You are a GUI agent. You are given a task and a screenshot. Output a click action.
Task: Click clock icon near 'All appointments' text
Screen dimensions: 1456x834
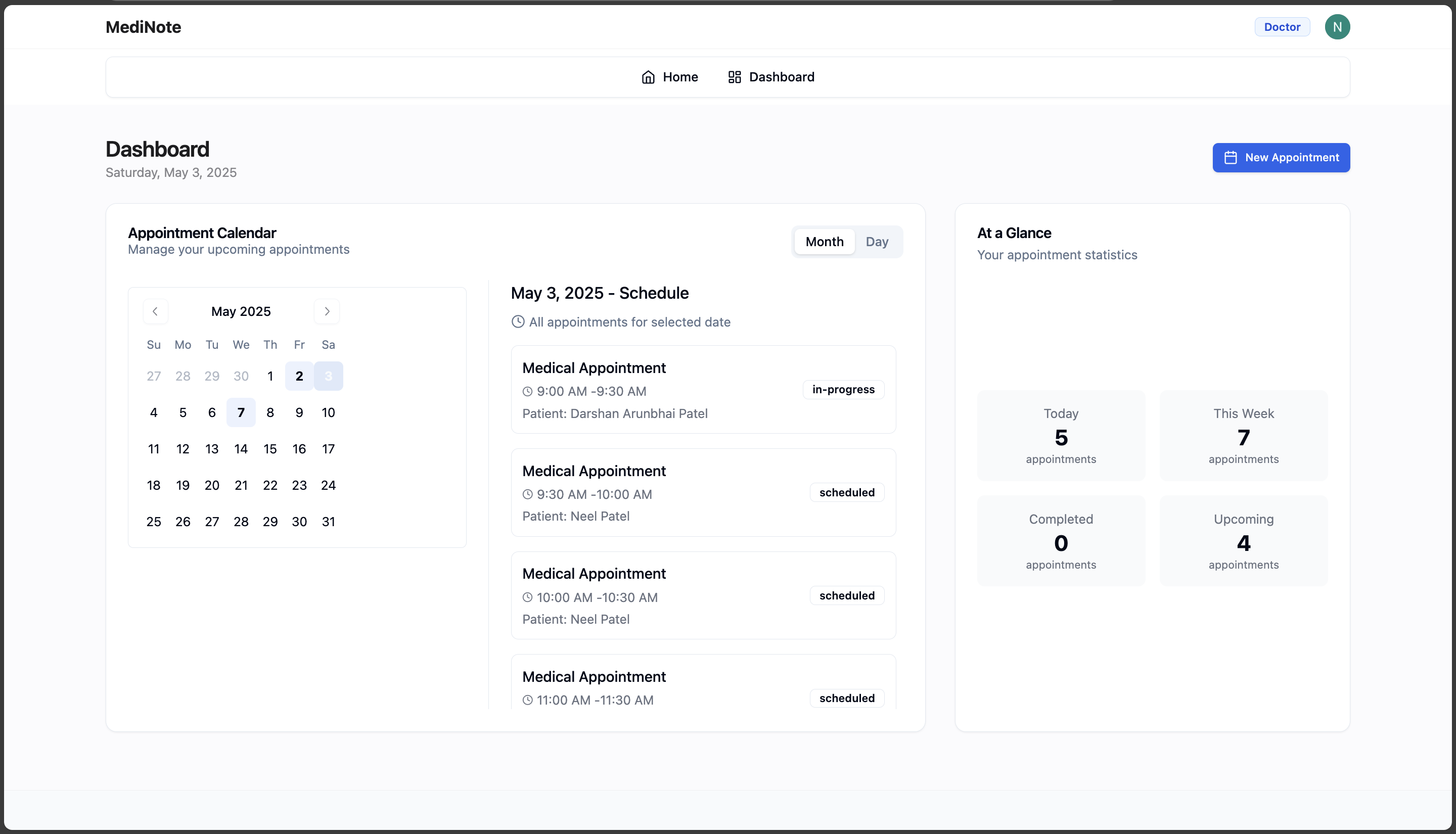coord(518,322)
